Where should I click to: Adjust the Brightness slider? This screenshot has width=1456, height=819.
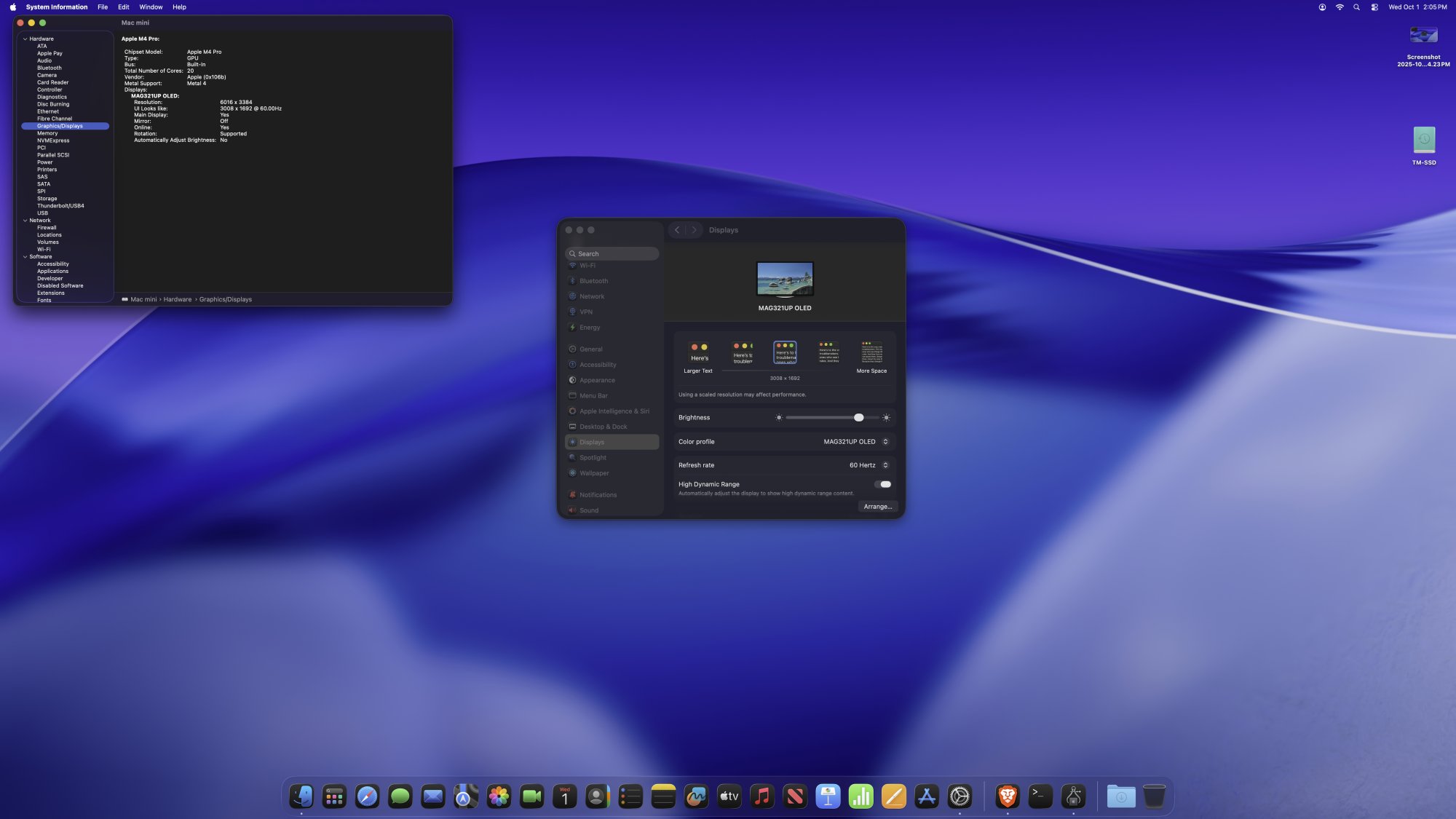pos(859,418)
